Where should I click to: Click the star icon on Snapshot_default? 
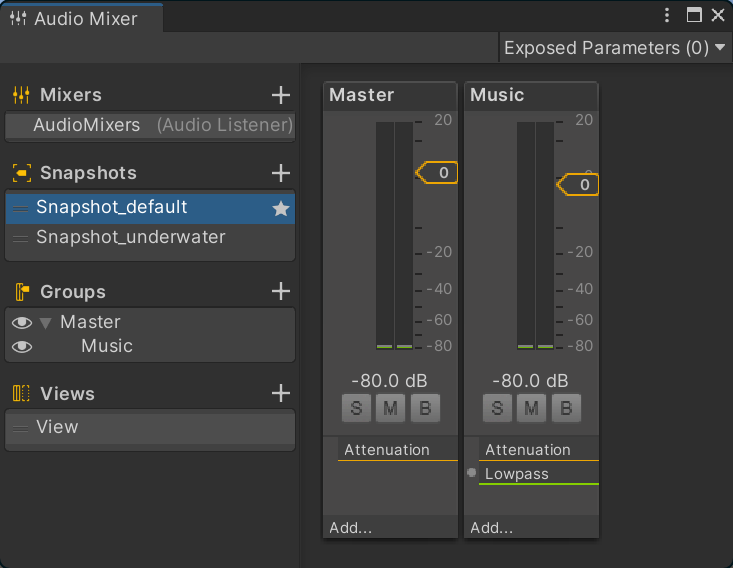pyautogui.click(x=281, y=209)
